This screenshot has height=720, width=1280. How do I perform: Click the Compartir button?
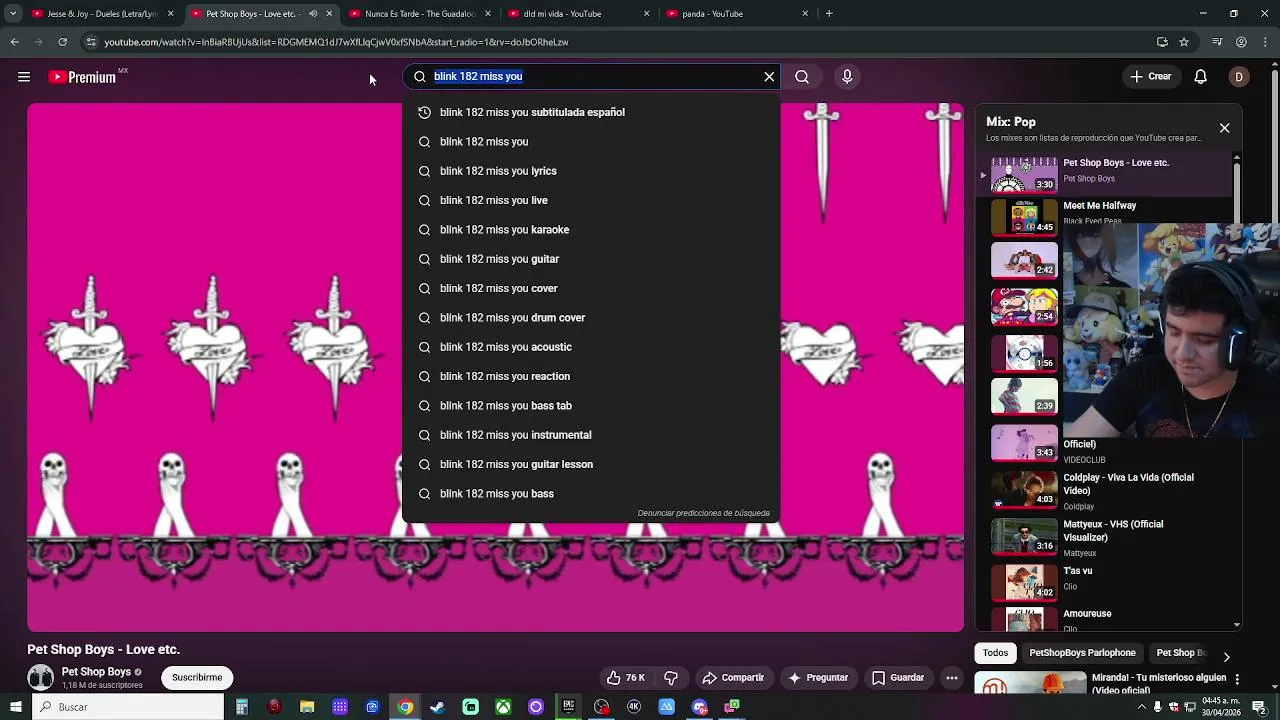click(733, 678)
